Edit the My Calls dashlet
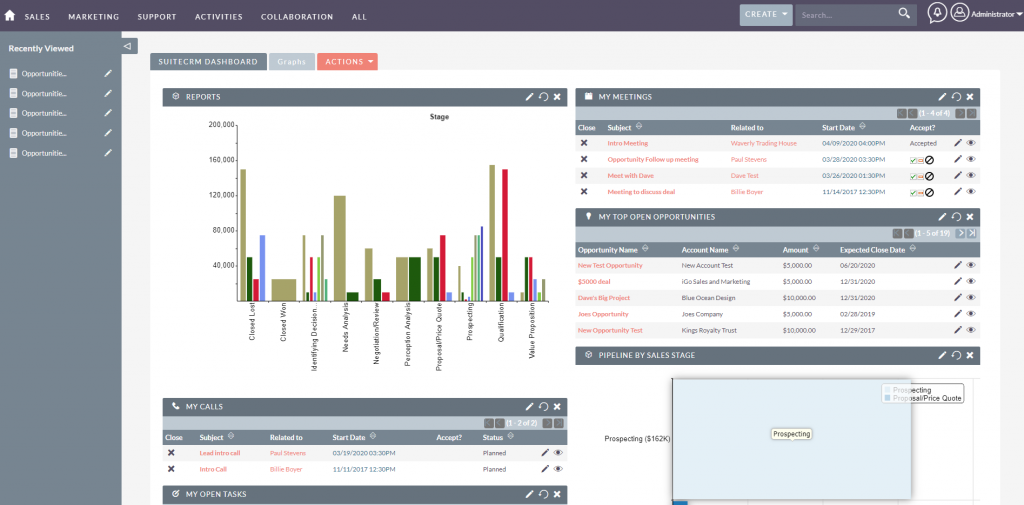This screenshot has height=505, width=1024. pyautogui.click(x=530, y=406)
